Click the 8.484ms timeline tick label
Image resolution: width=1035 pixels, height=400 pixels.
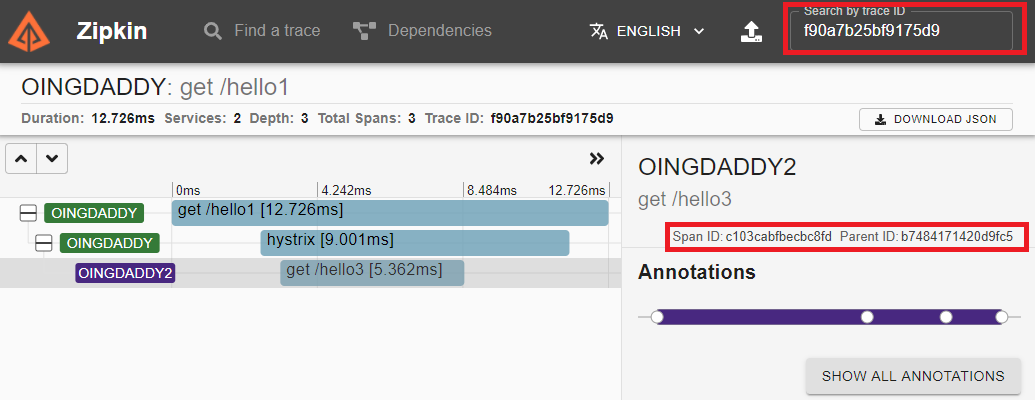pyautogui.click(x=492, y=191)
